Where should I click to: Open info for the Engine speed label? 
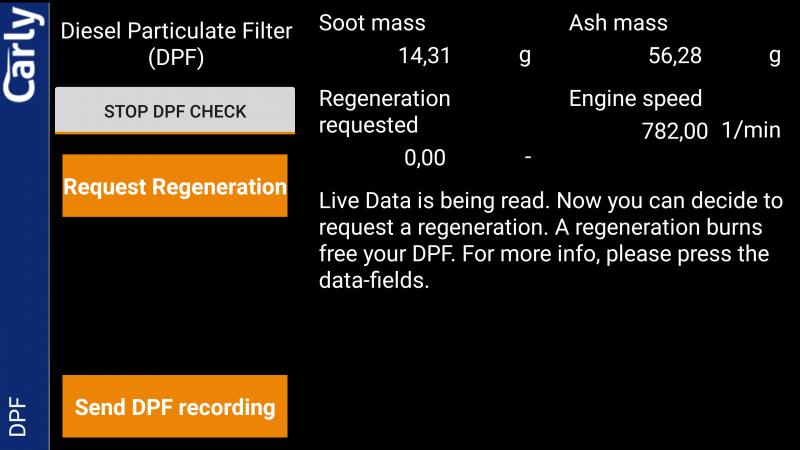click(635, 98)
